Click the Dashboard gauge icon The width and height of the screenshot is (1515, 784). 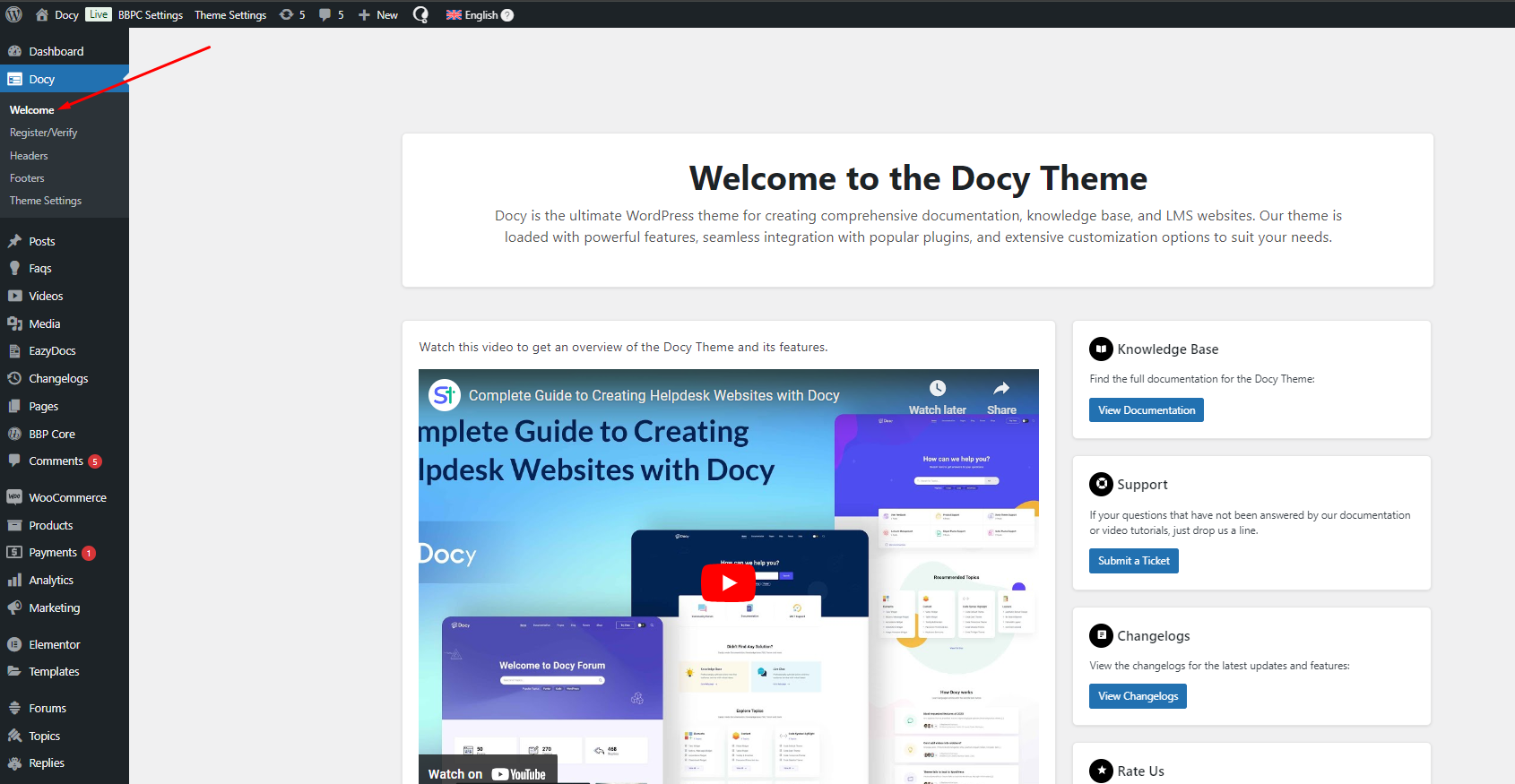point(14,51)
